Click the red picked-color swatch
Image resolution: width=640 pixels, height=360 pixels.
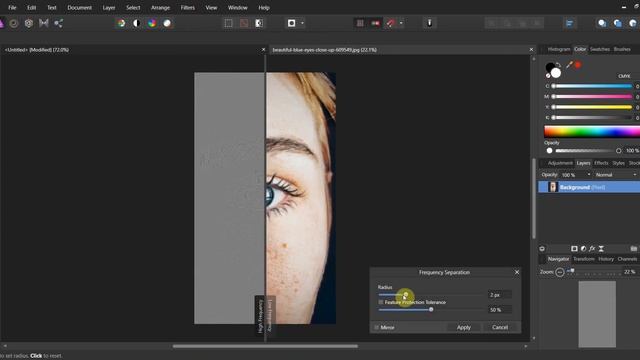578,64
